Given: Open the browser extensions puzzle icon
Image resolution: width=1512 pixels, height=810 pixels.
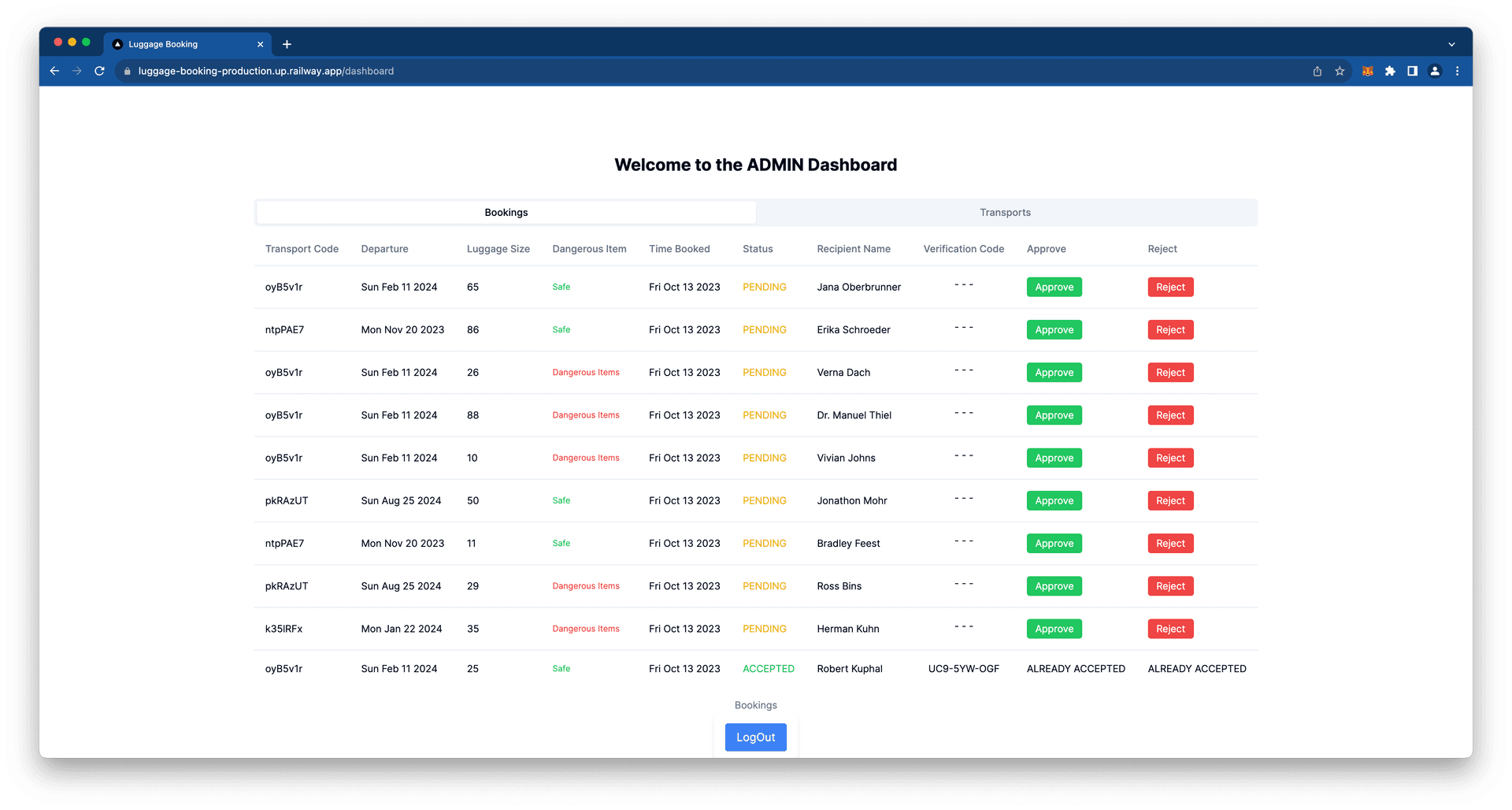Looking at the screenshot, I should point(1390,71).
